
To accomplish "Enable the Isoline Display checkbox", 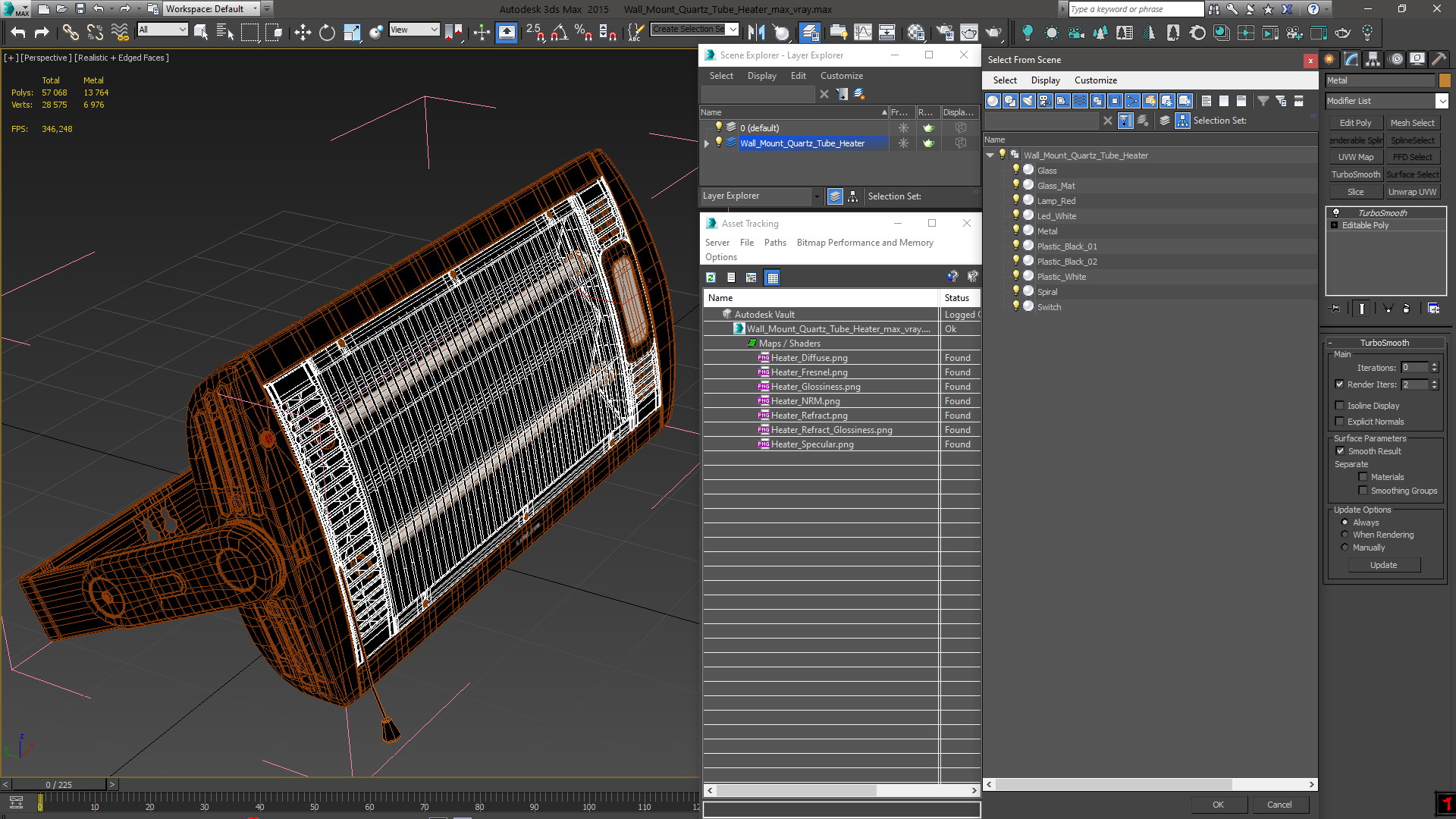I will point(1339,406).
